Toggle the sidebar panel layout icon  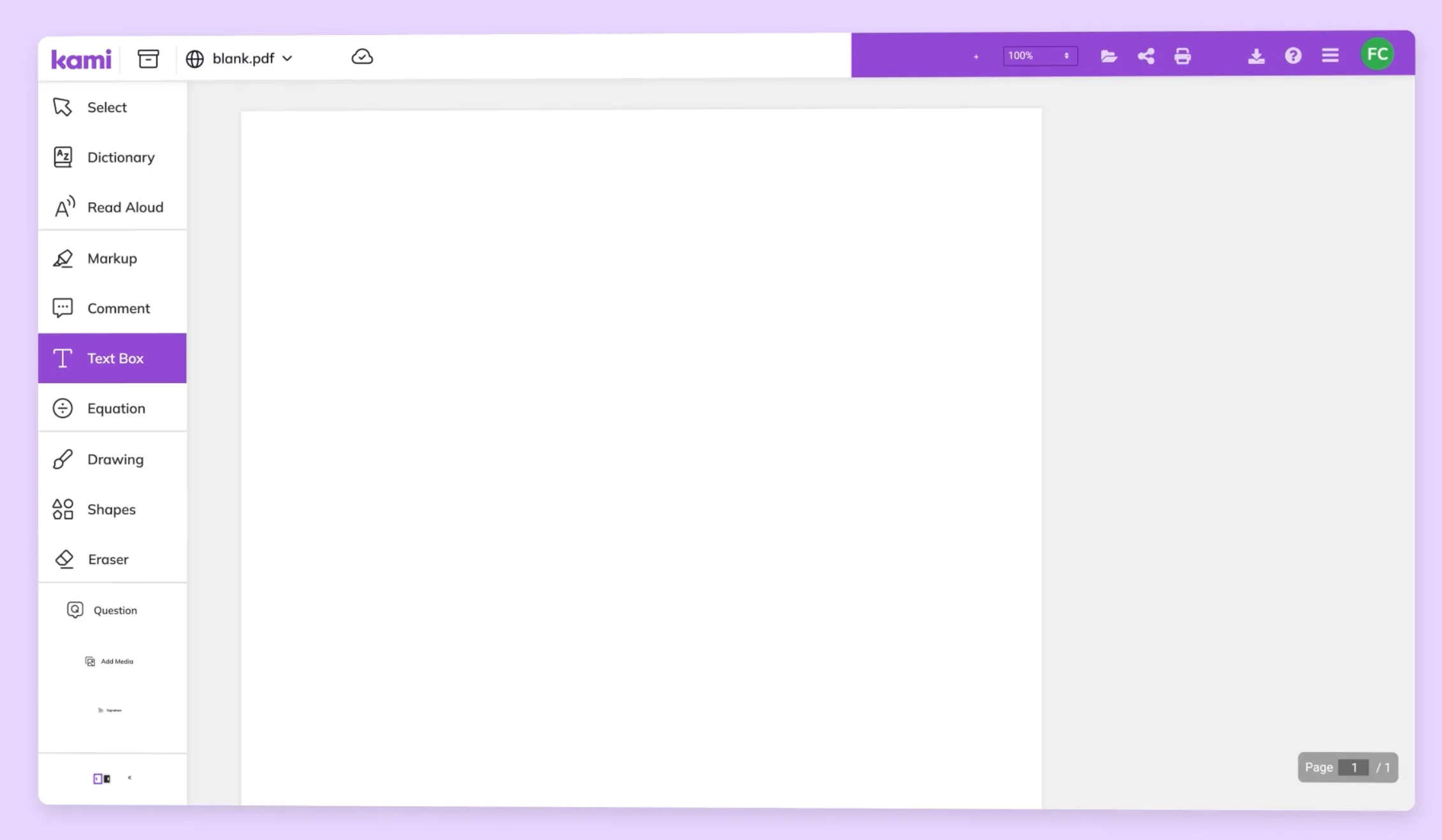(101, 778)
